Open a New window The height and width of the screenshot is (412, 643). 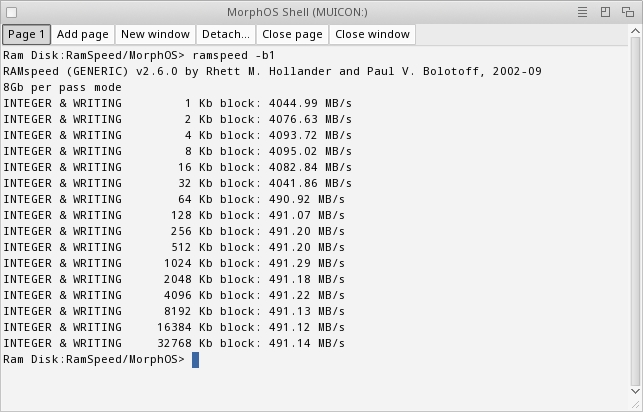(x=155, y=34)
